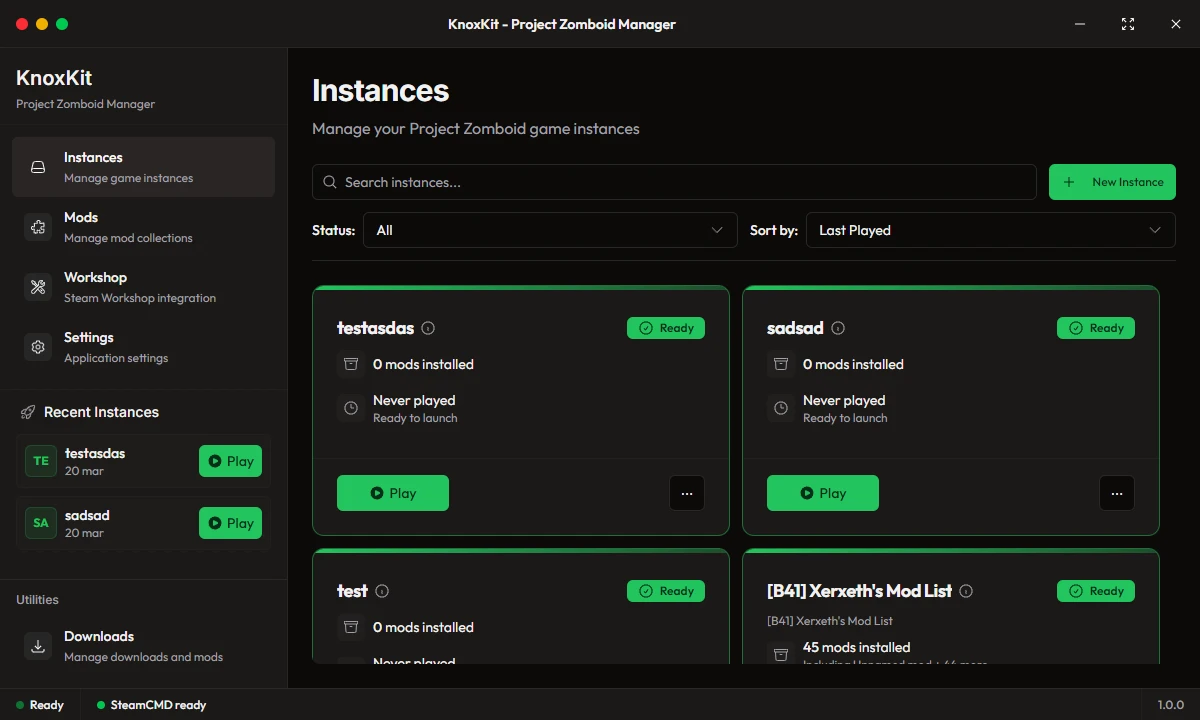The image size is (1200, 720).
Task: Open the Settings section
Action: [x=144, y=347]
